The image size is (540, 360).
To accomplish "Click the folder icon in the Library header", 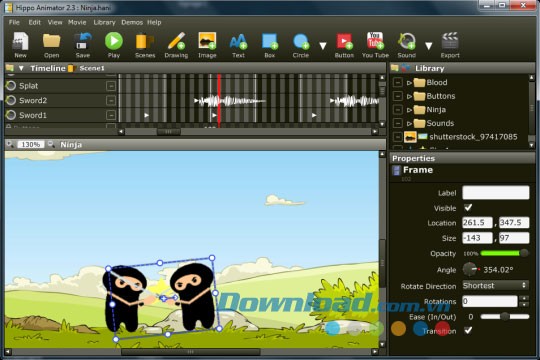I will (x=395, y=68).
